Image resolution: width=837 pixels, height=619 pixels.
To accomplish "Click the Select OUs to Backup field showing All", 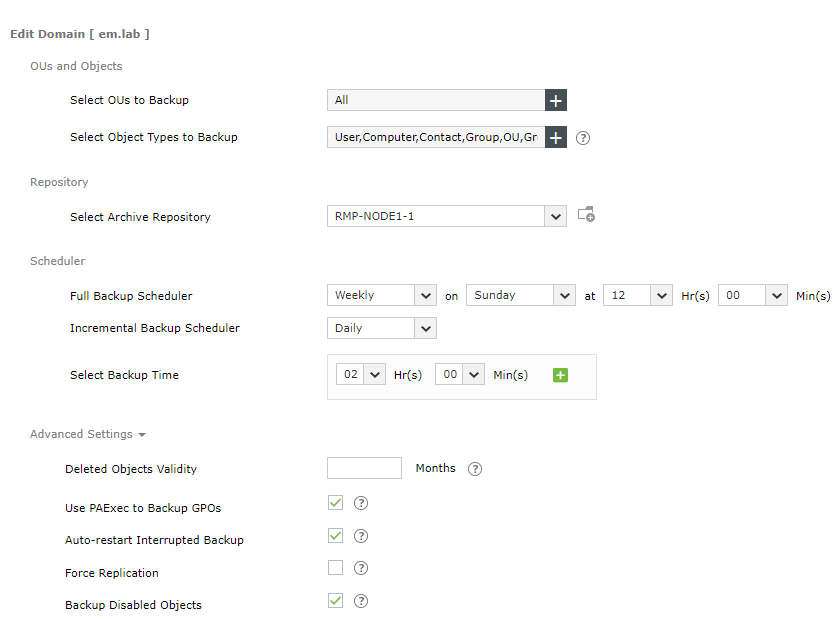I will click(x=436, y=100).
